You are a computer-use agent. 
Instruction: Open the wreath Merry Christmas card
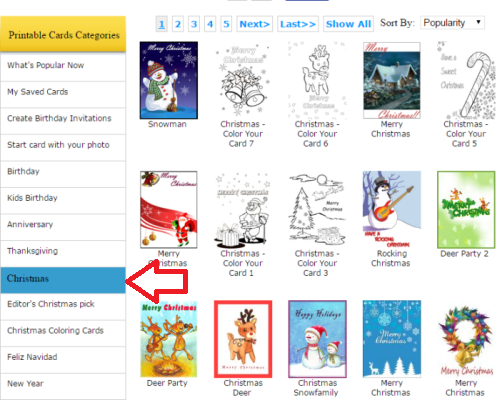(466, 339)
